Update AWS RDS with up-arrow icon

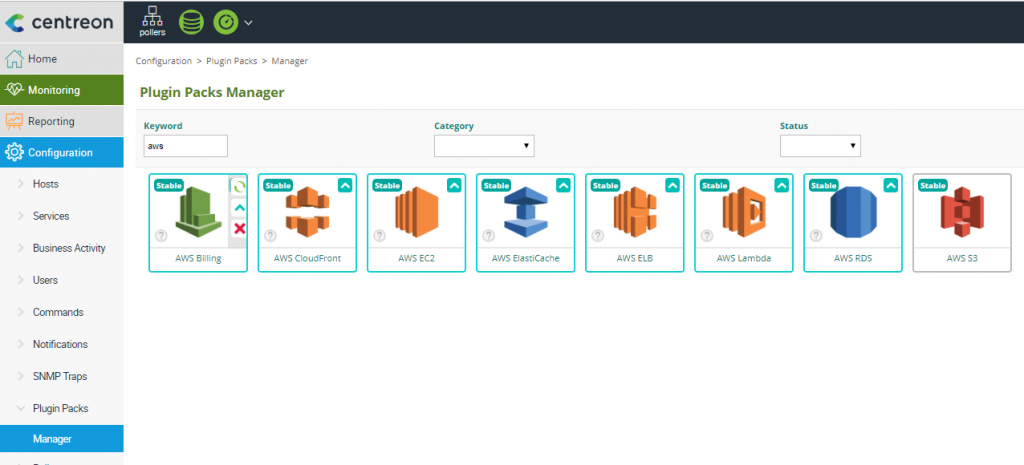tap(891, 185)
